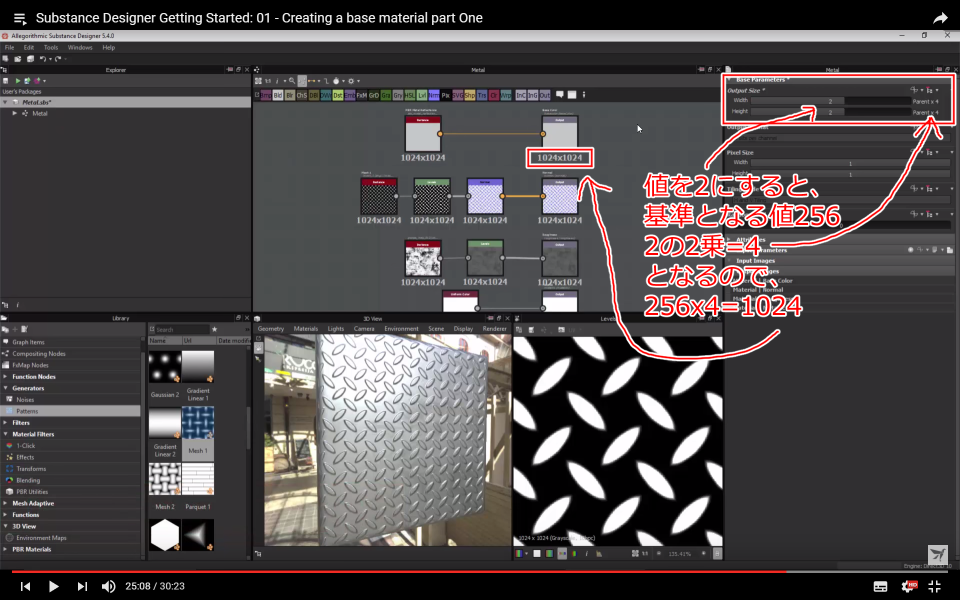
Task: Open Geometry menu in 3D View
Action: point(271,329)
